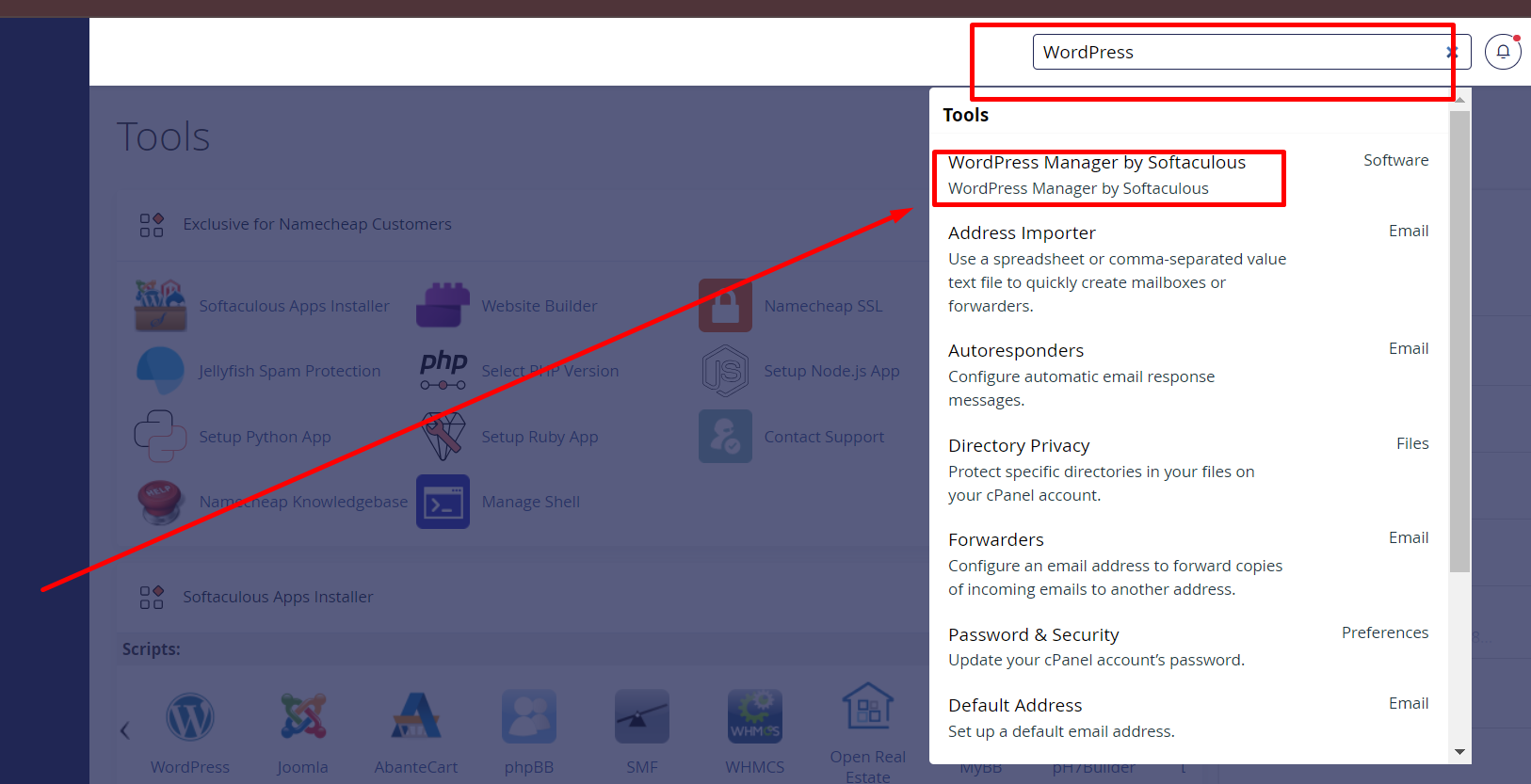The width and height of the screenshot is (1531, 784).
Task: Click the Setup Node.js App link
Action: point(831,371)
